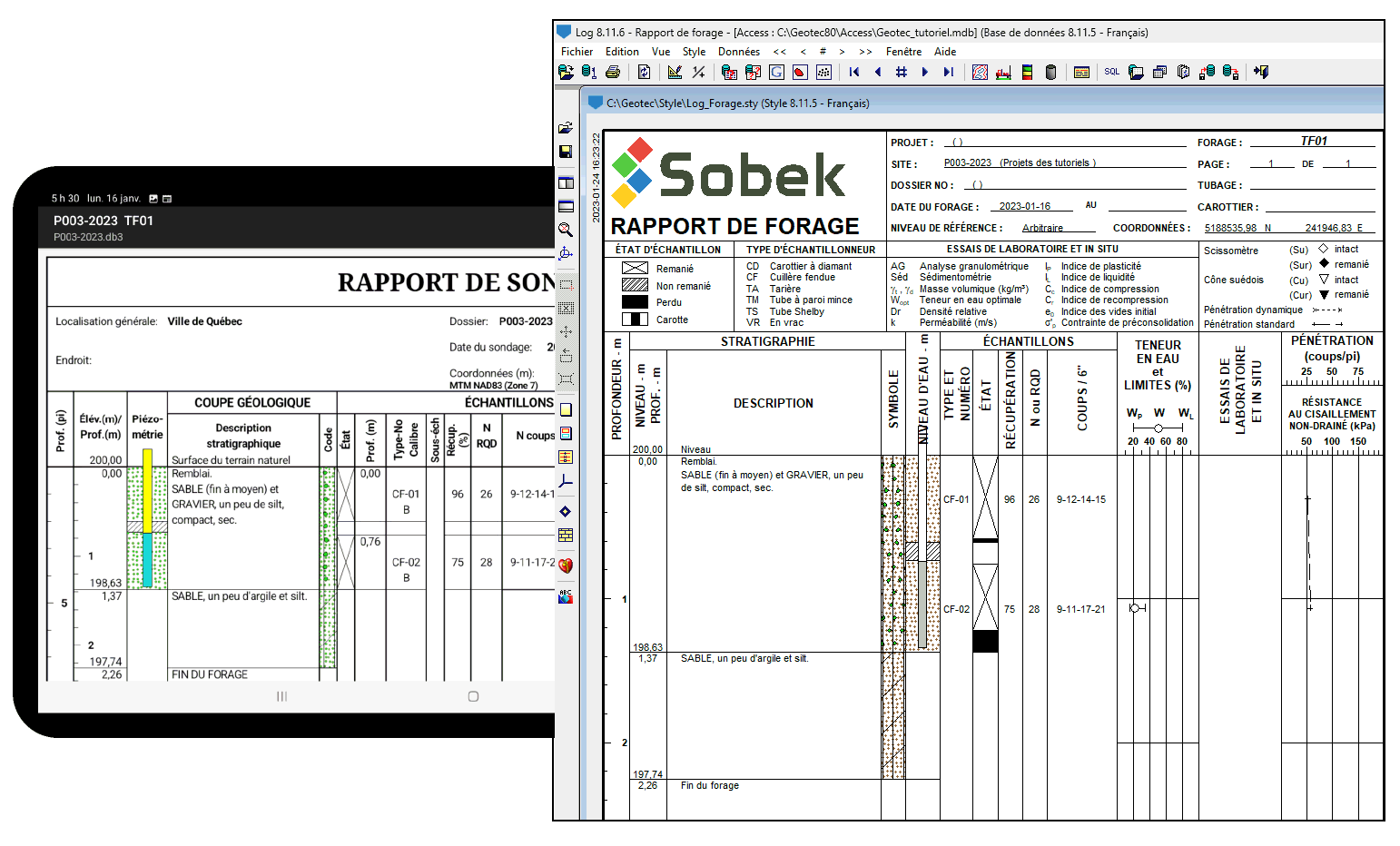Viewport: 1400px width, 846px height.
Task: Click the RAPPORT DE FORAGE title
Action: [735, 225]
